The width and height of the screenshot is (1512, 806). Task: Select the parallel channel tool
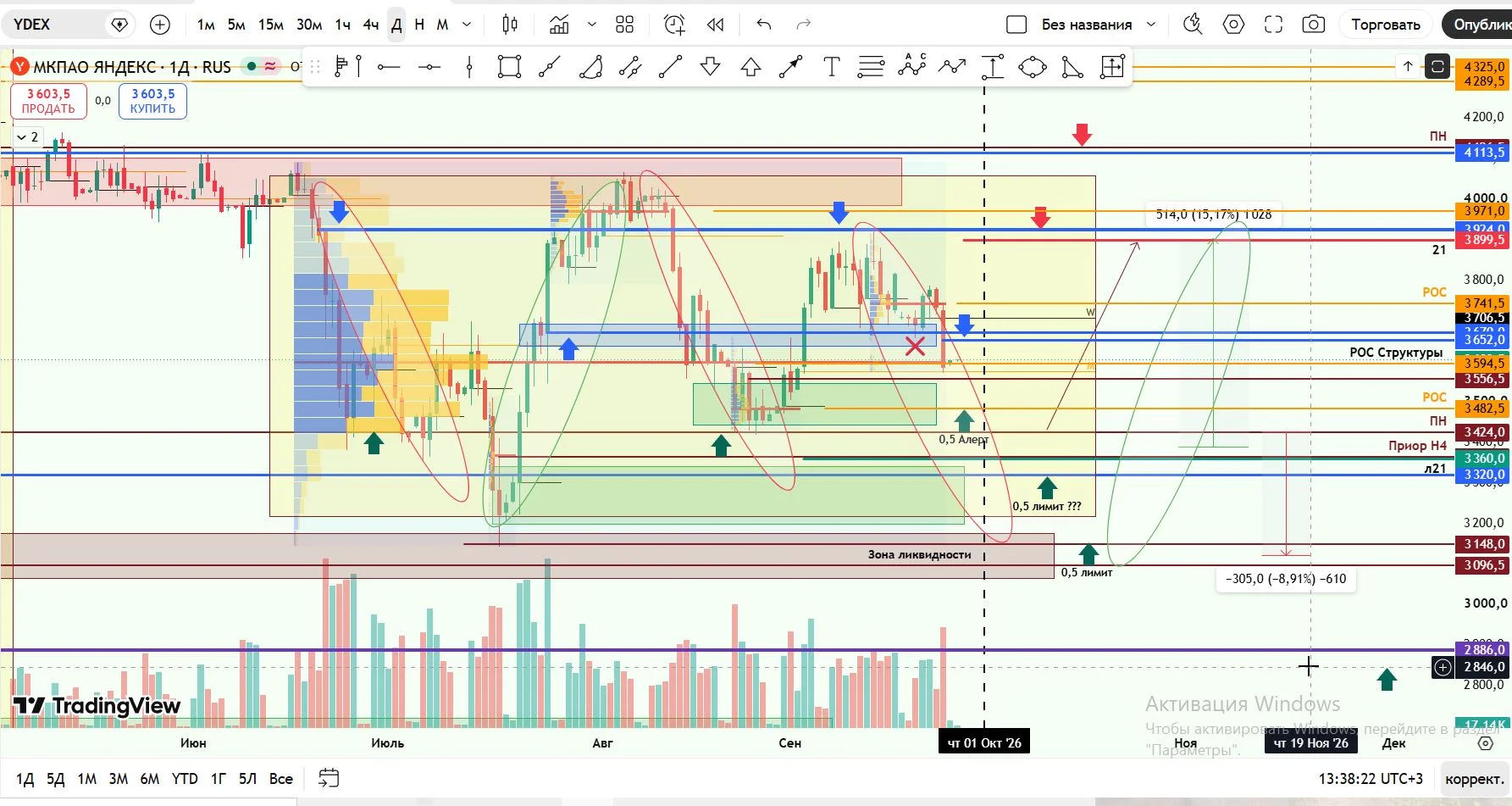(x=630, y=66)
